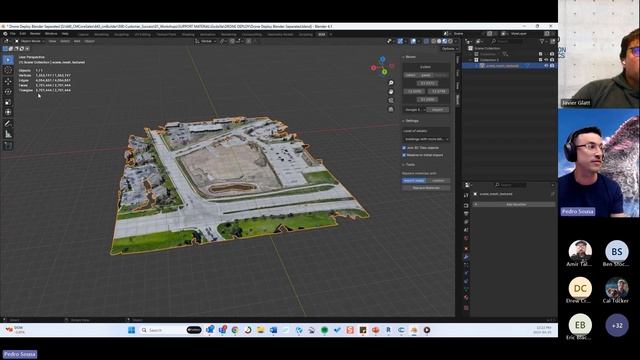Collapse Collection 2 in the outliner
The height and width of the screenshot is (360, 640).
[x=471, y=60]
